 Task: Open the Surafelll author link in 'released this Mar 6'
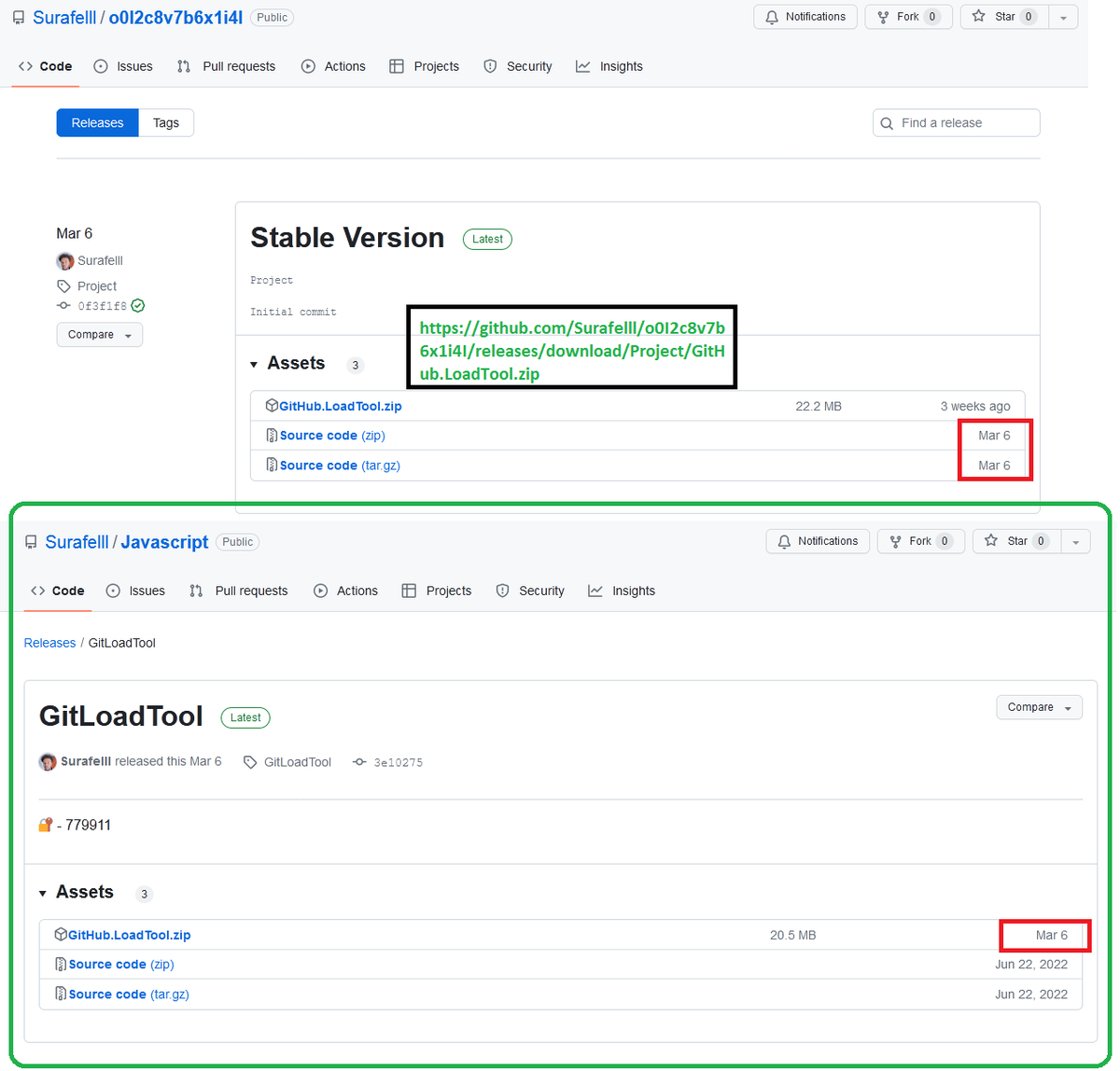pyautogui.click(x=86, y=761)
